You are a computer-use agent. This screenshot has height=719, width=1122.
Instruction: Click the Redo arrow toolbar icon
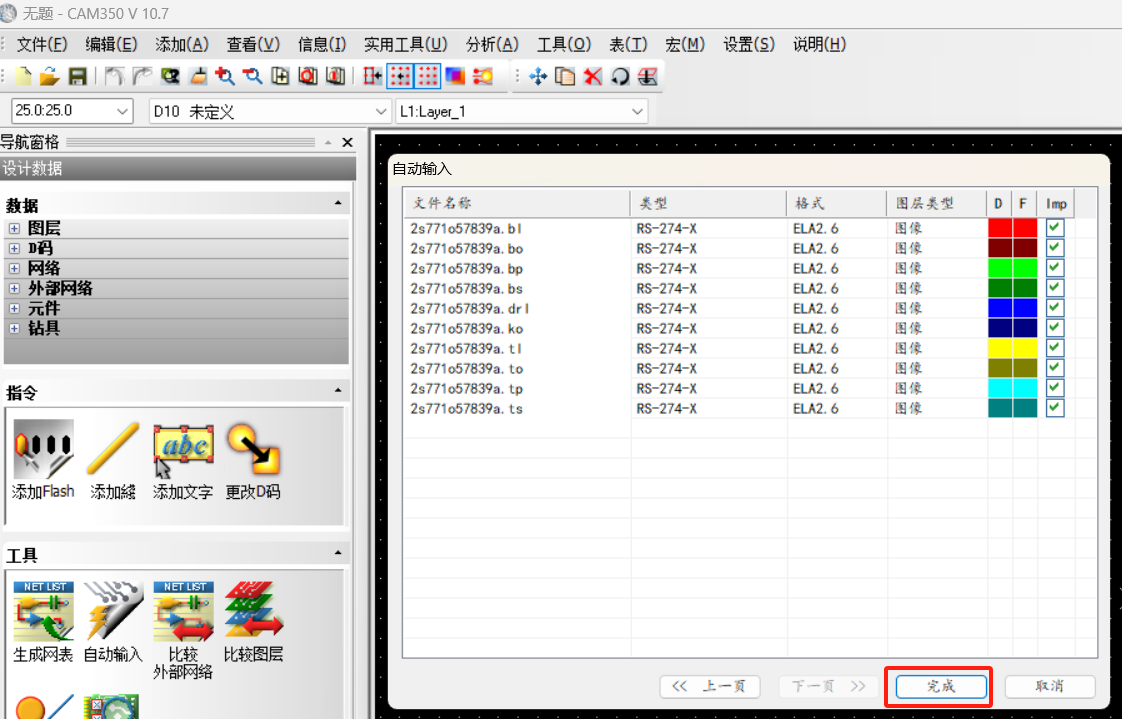142,76
